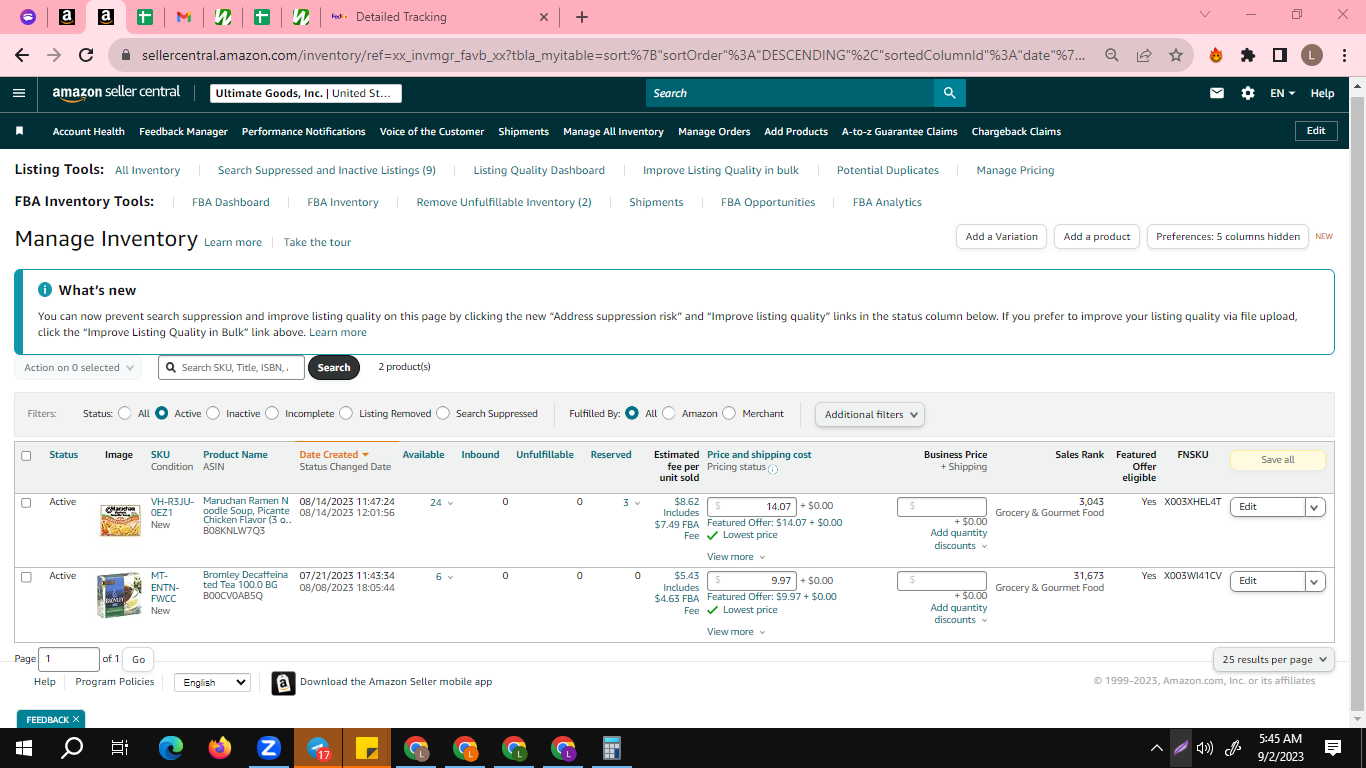The width and height of the screenshot is (1366, 768).
Task: Launch Microsoft Edge from taskbar
Action: click(x=171, y=747)
